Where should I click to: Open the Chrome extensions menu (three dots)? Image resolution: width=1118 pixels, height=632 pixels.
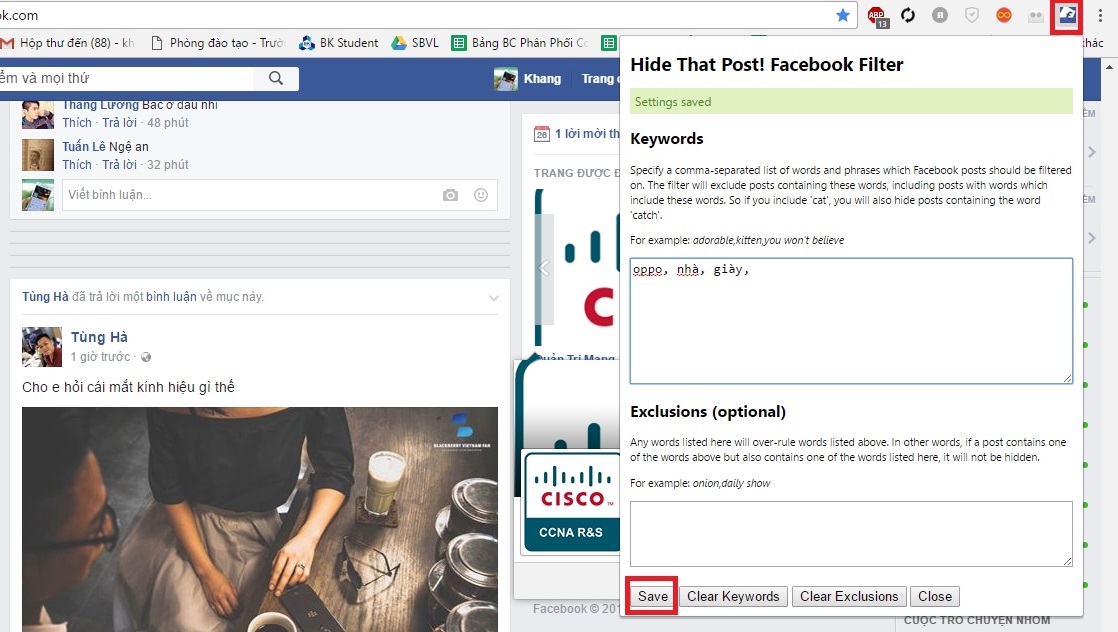[x=1102, y=15]
